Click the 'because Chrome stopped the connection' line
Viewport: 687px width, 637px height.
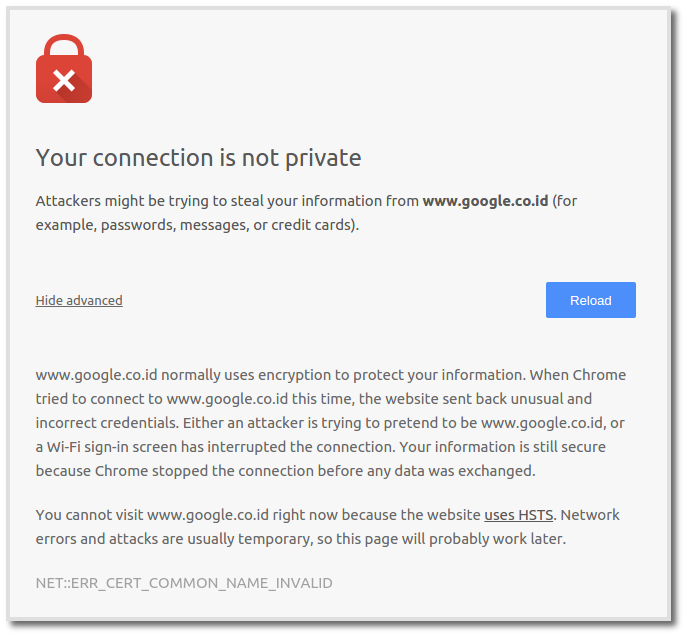click(x=285, y=471)
